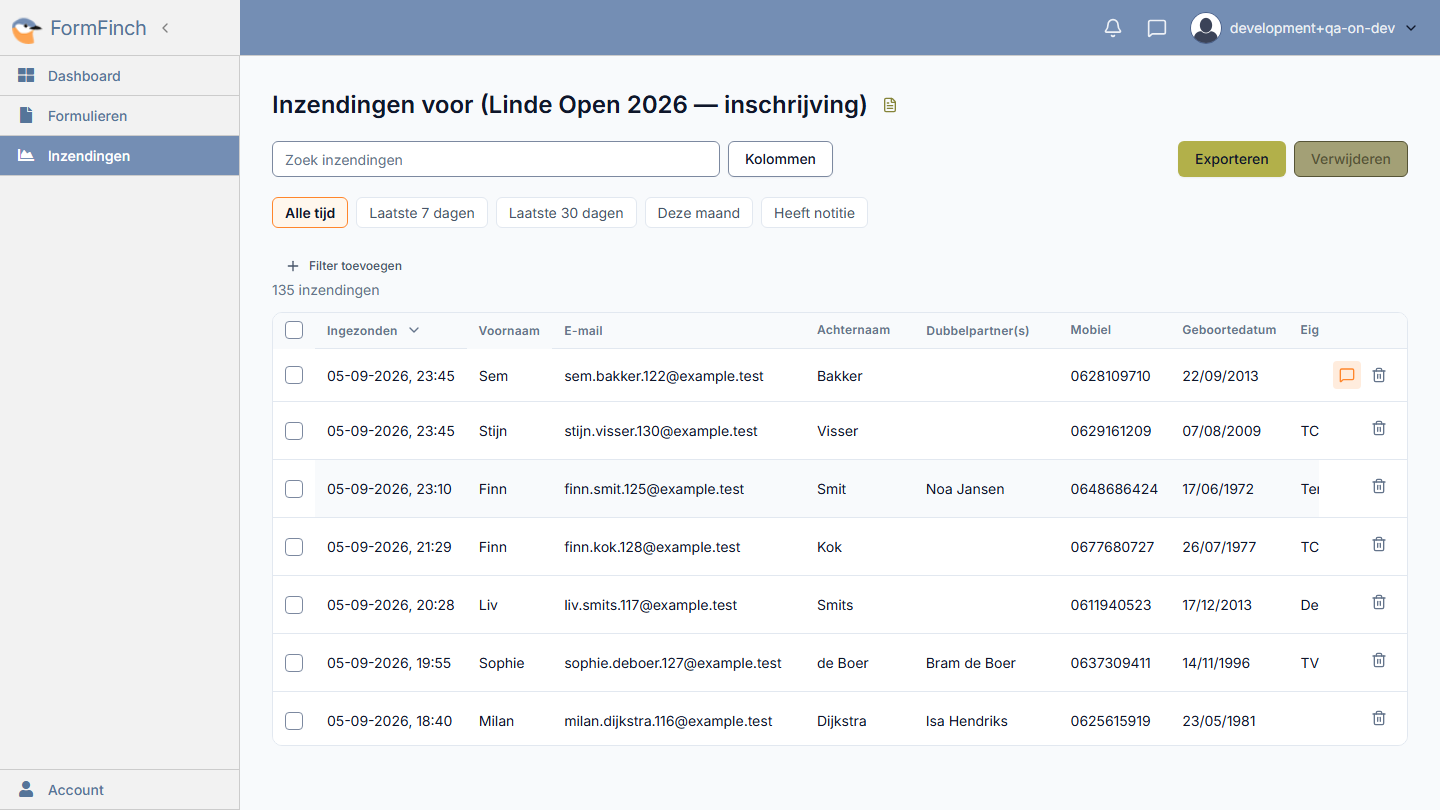1440x810 pixels.
Task: Filter by Laatste 7 dagen
Action: click(422, 213)
